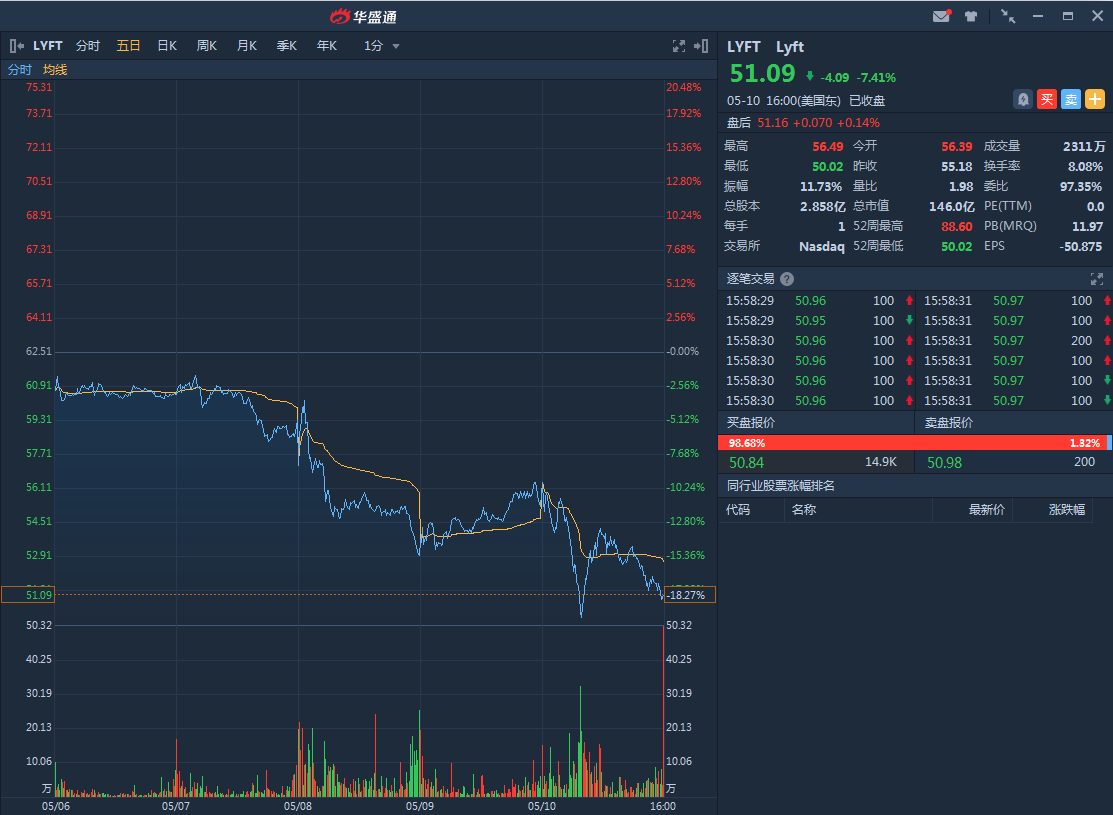Toggle the 分时 line legend
The image size is (1113, 815).
click(x=20, y=70)
